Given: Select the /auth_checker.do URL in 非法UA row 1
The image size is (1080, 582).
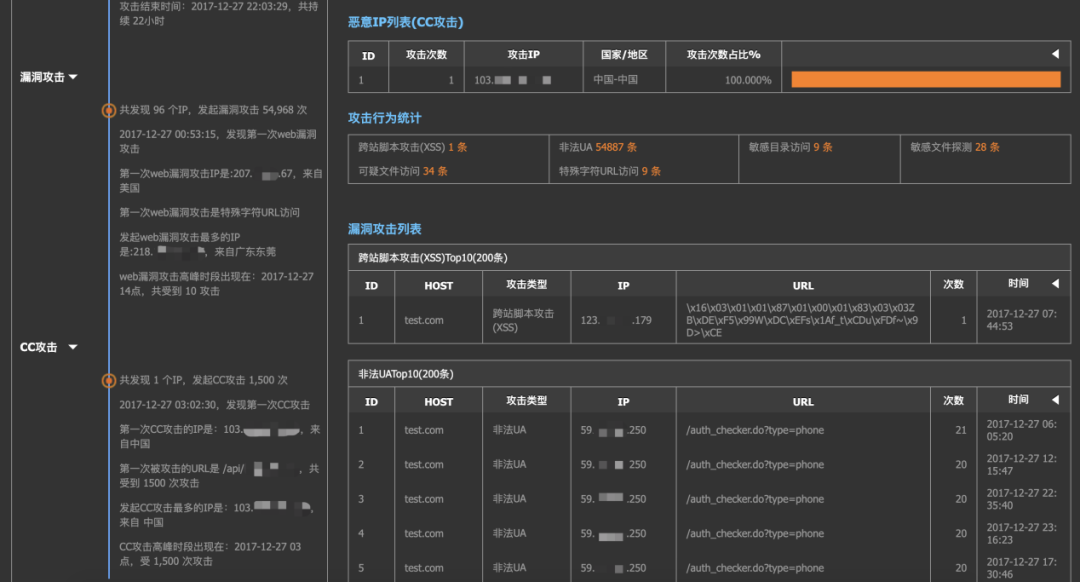Looking at the screenshot, I should 755,430.
